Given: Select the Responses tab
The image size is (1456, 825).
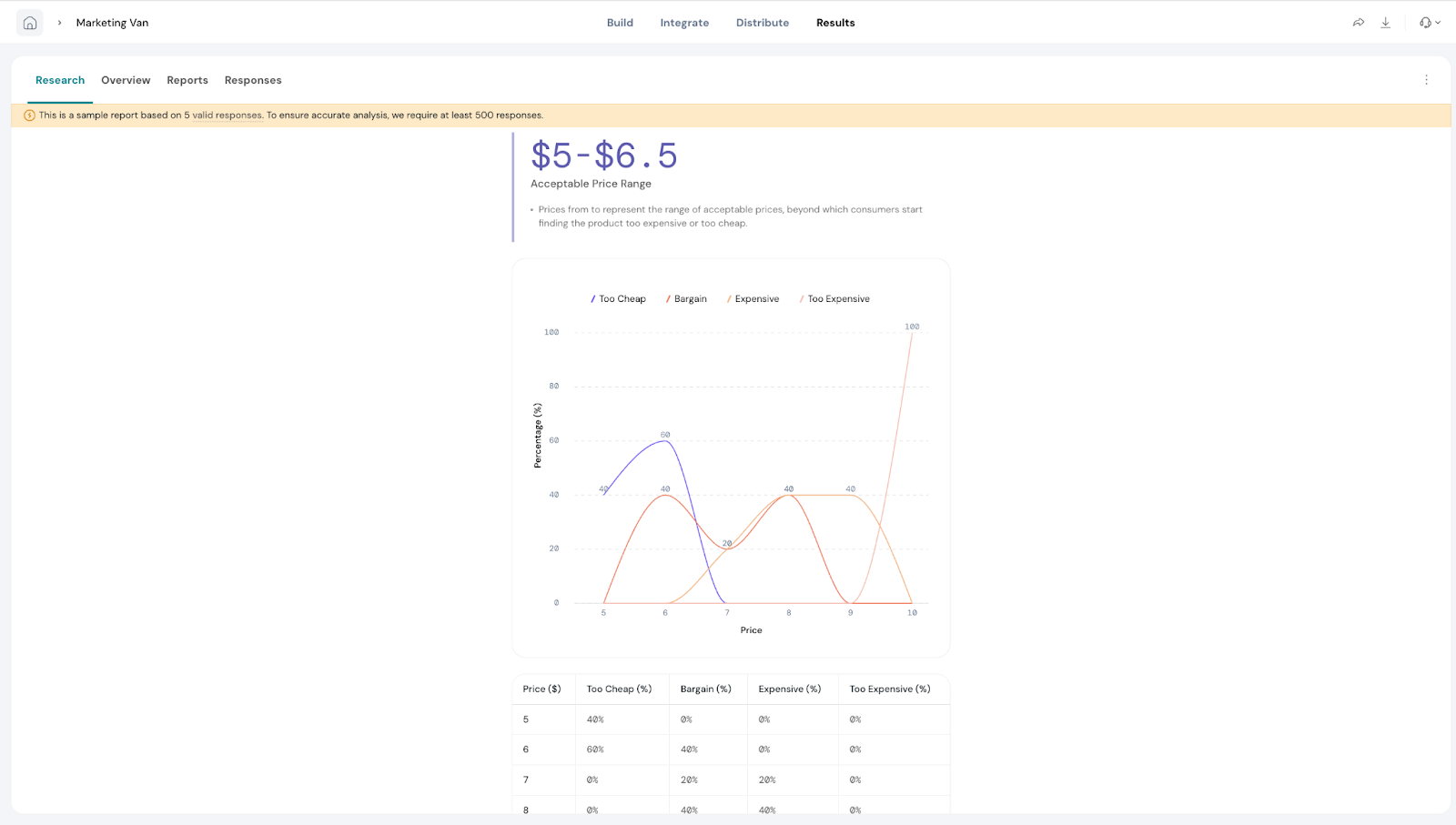Looking at the screenshot, I should coord(253,80).
